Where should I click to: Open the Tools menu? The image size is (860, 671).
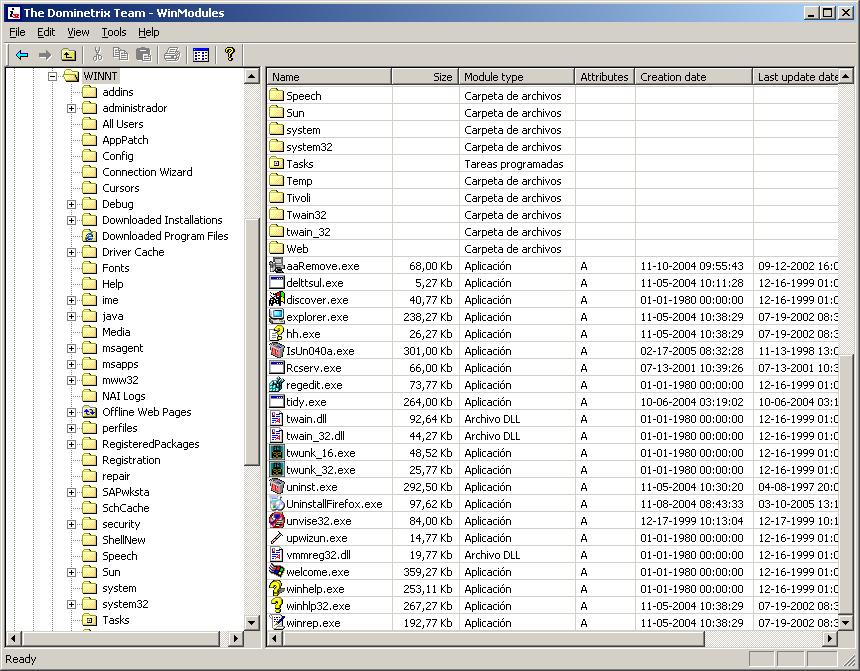[x=114, y=32]
